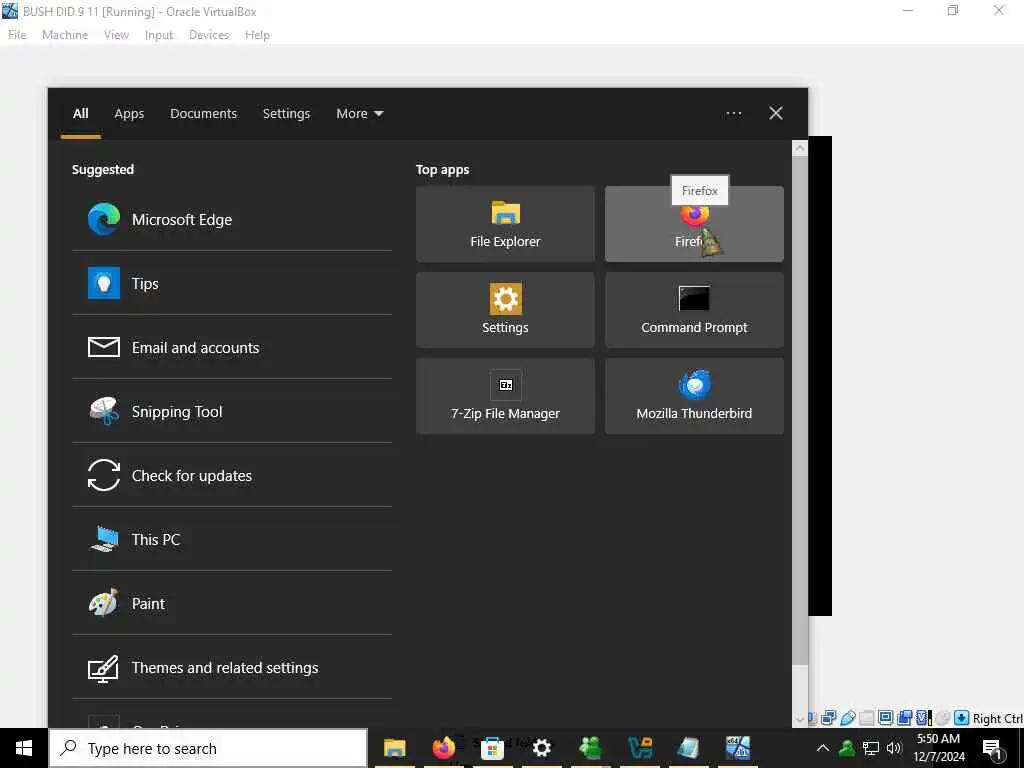Open File Explorer from the taskbar

[394, 748]
